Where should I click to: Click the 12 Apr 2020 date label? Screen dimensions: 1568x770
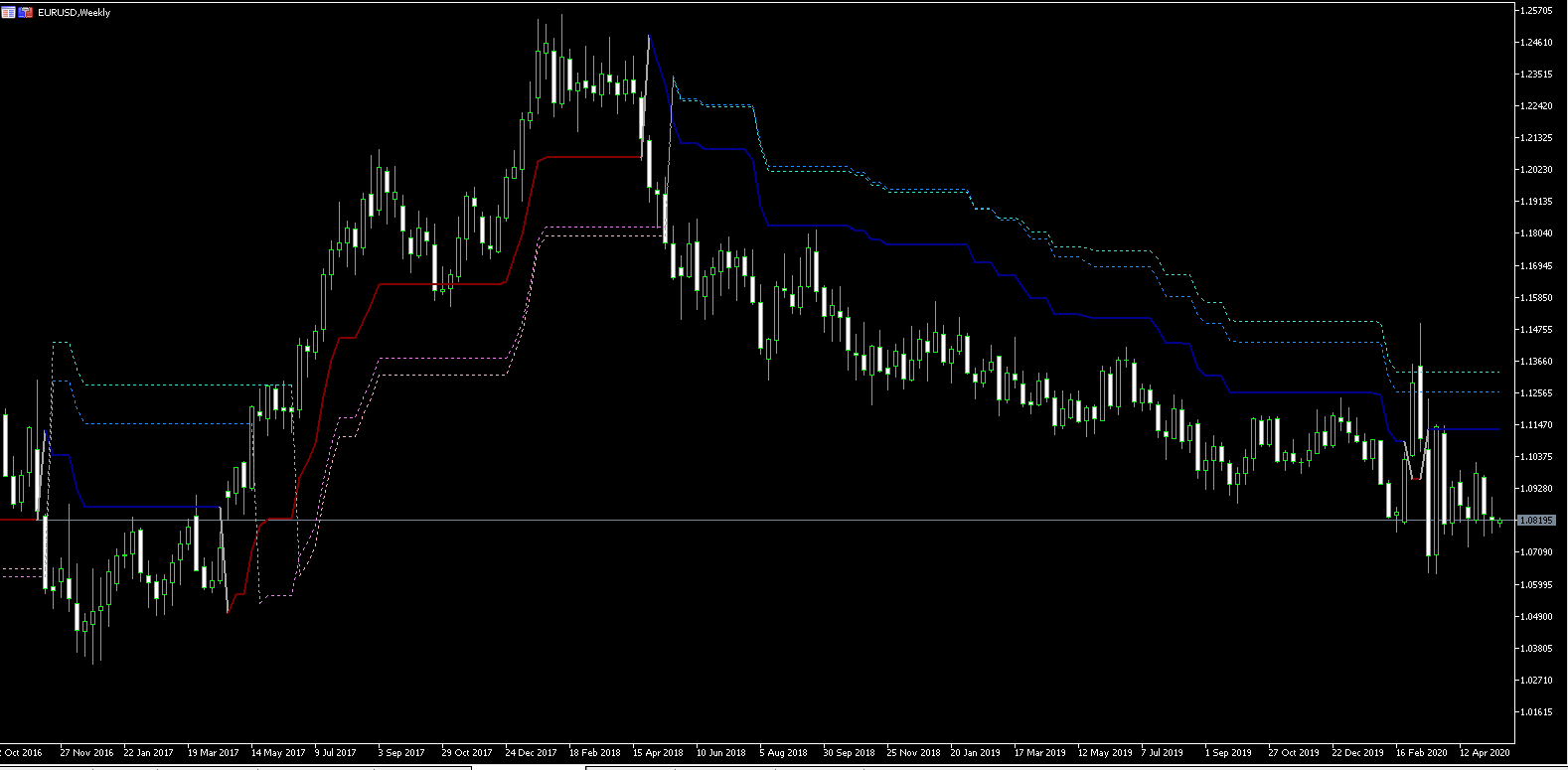click(x=1485, y=752)
